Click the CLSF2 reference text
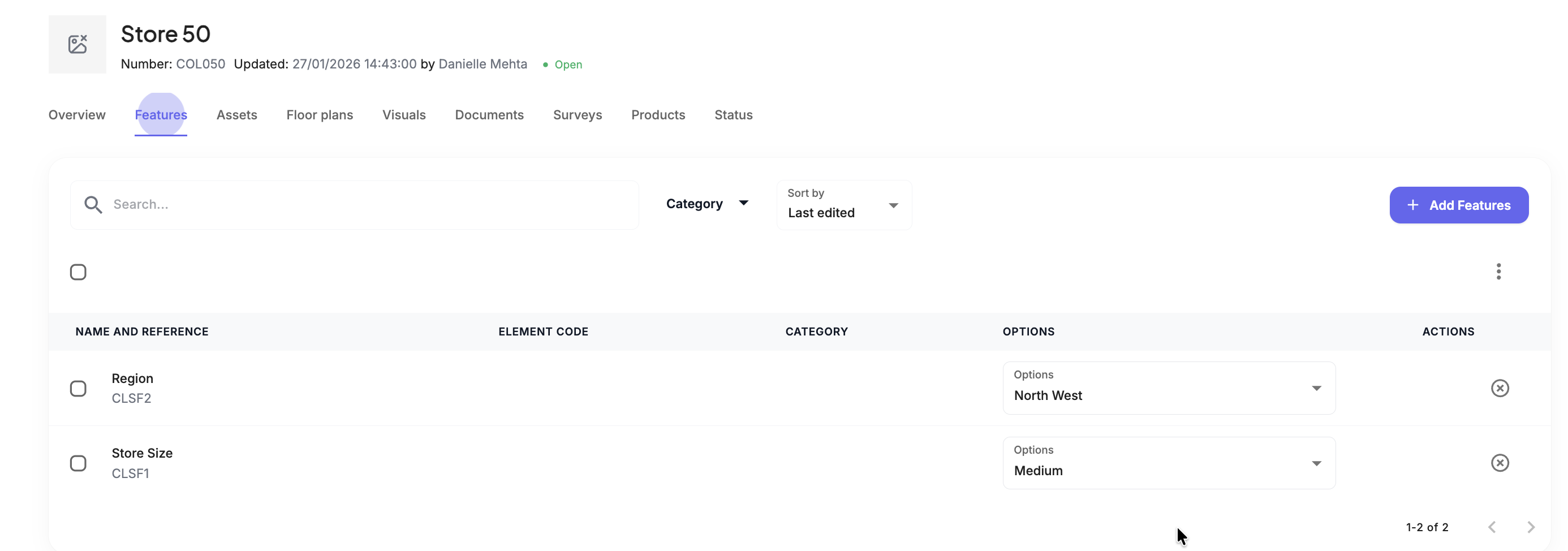The image size is (1568, 551). point(131,398)
